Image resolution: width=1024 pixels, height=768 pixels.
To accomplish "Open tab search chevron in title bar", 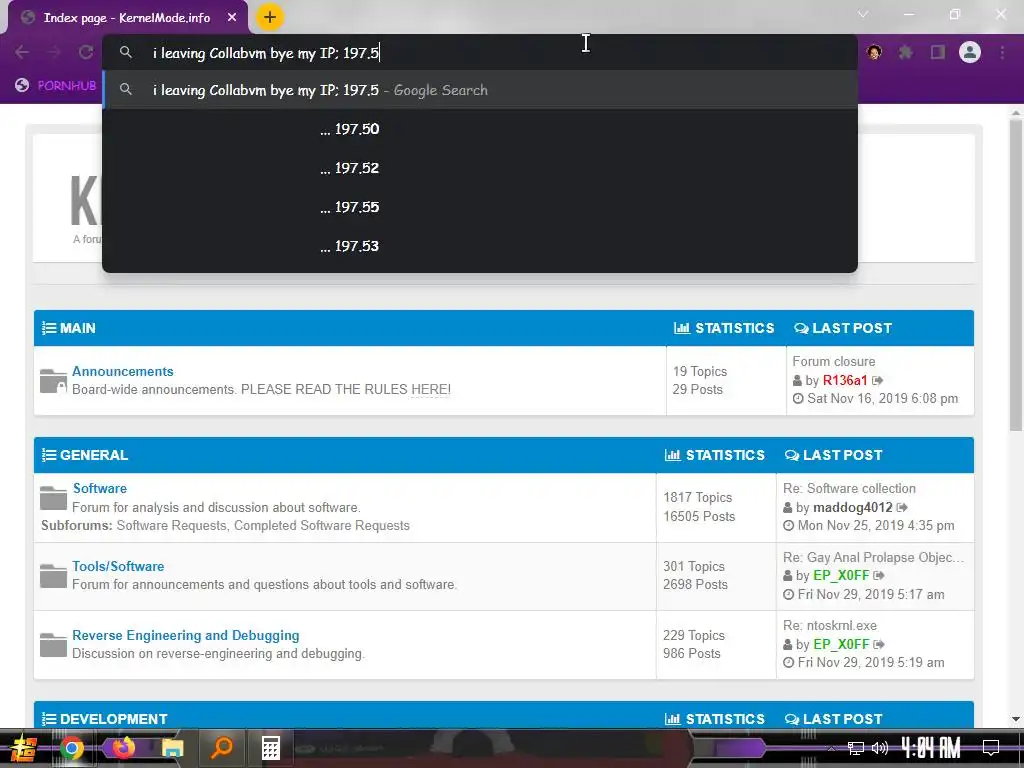I will point(863,14).
